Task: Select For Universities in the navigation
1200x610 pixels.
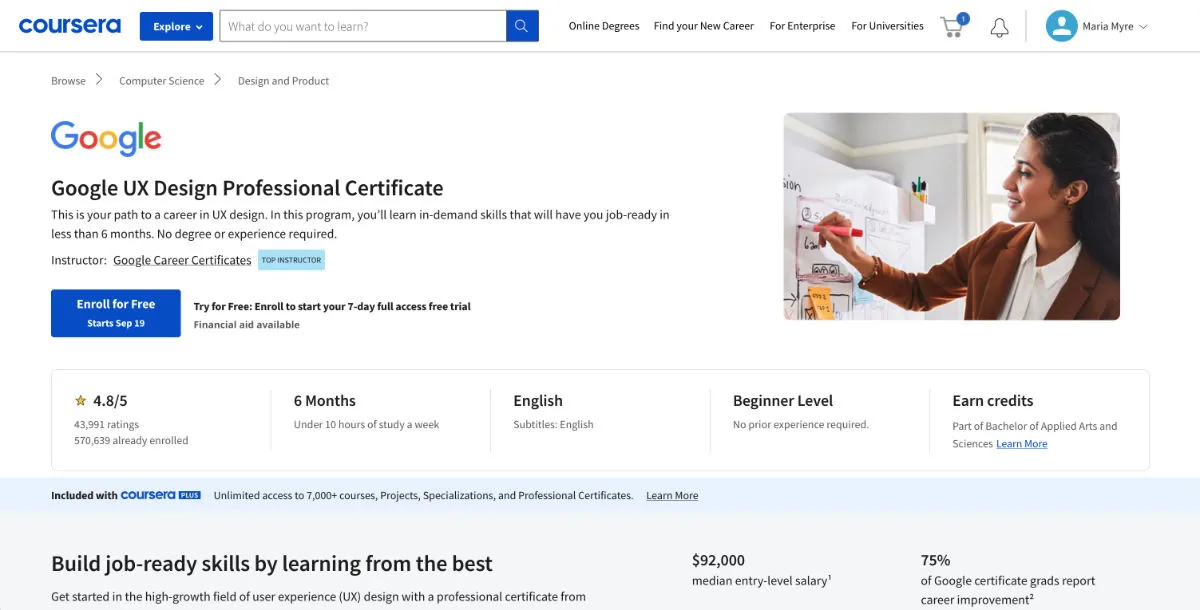Action: 887,26
